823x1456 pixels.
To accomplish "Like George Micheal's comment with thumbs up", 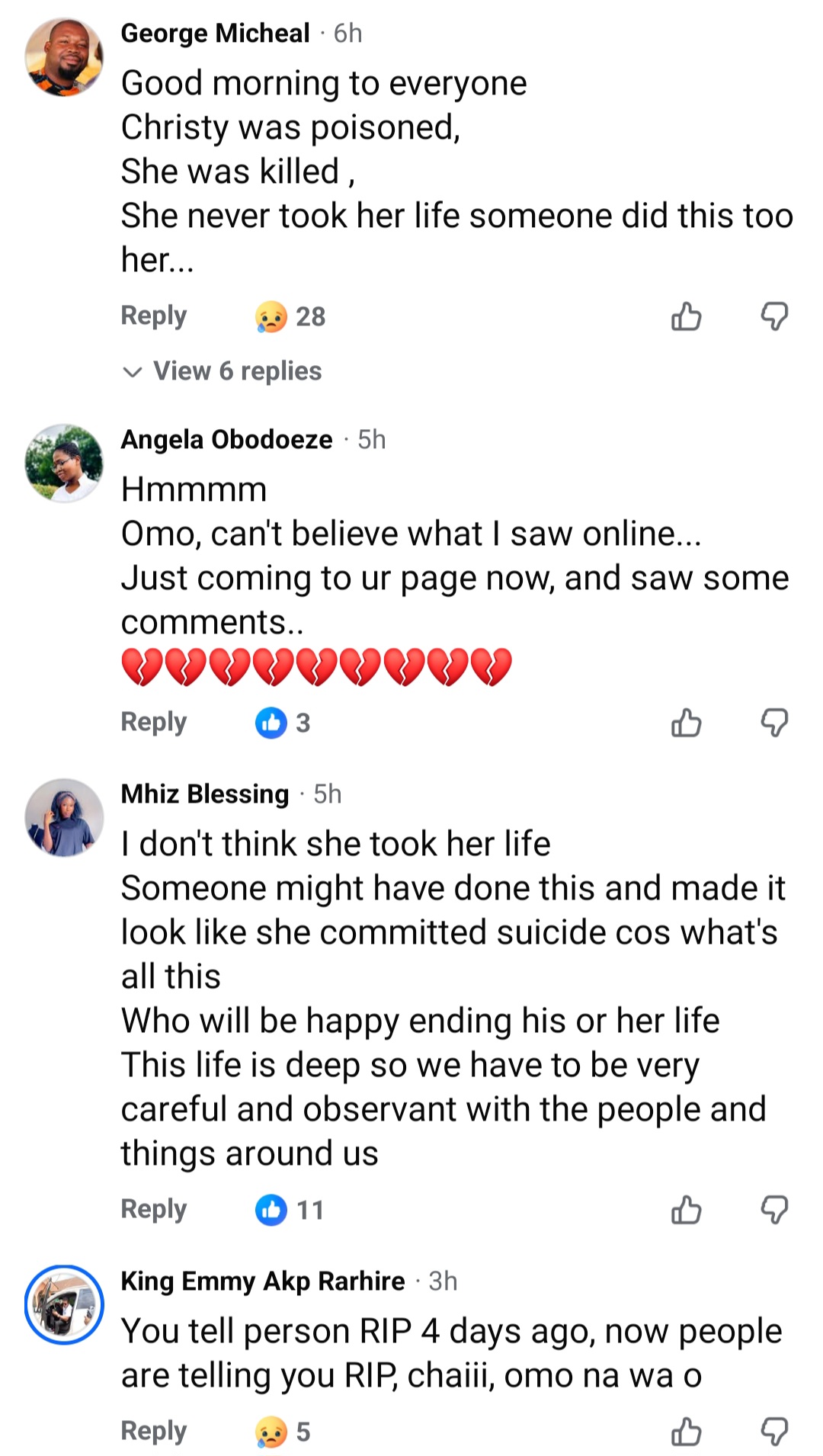I will [x=686, y=316].
